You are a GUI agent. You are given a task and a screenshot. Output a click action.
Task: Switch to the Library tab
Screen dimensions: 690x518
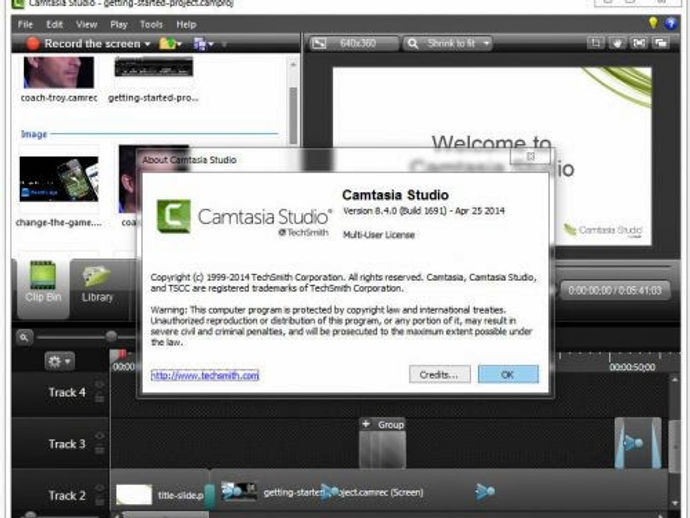(x=97, y=282)
